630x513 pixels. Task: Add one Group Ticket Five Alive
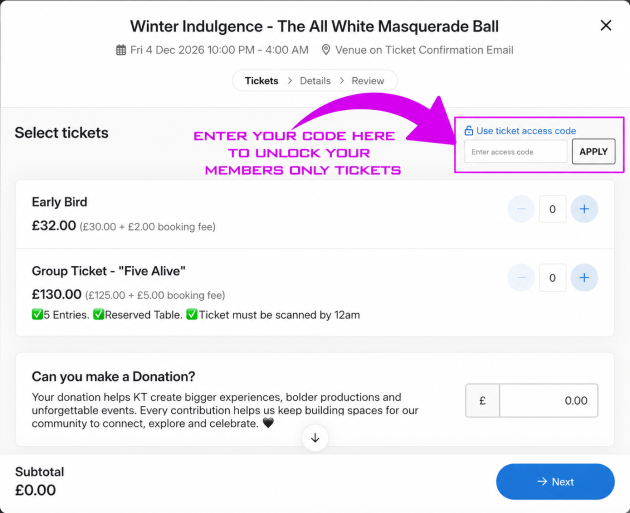[584, 278]
